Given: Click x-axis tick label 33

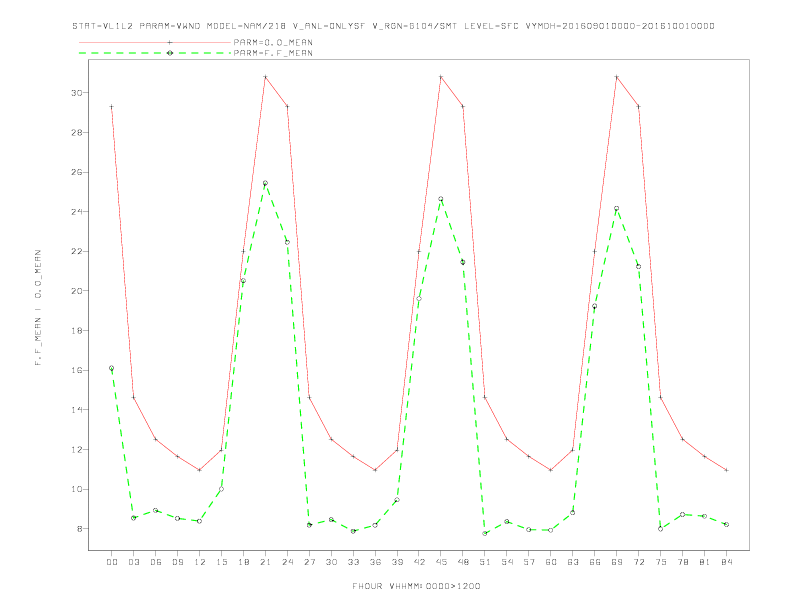Looking at the screenshot, I should point(353,562).
